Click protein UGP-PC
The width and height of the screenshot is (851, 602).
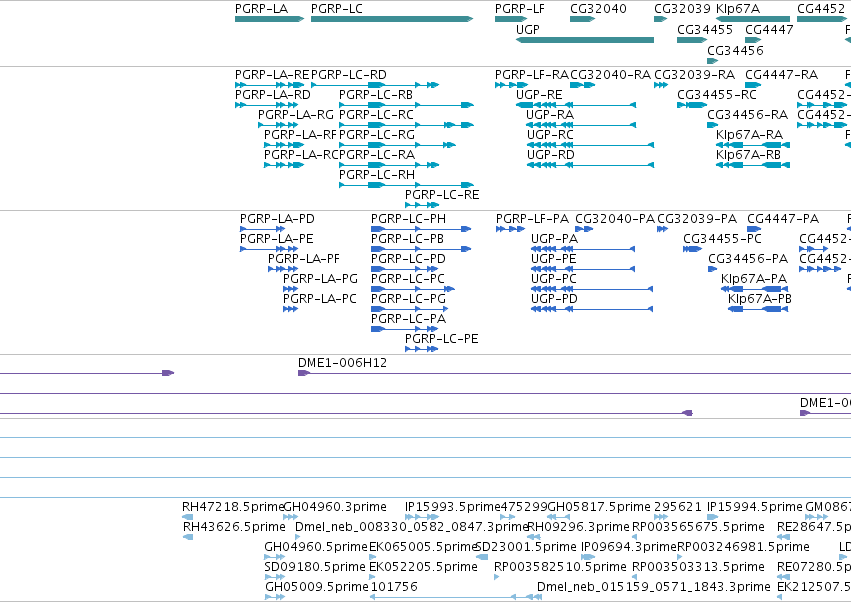[x=592, y=289]
